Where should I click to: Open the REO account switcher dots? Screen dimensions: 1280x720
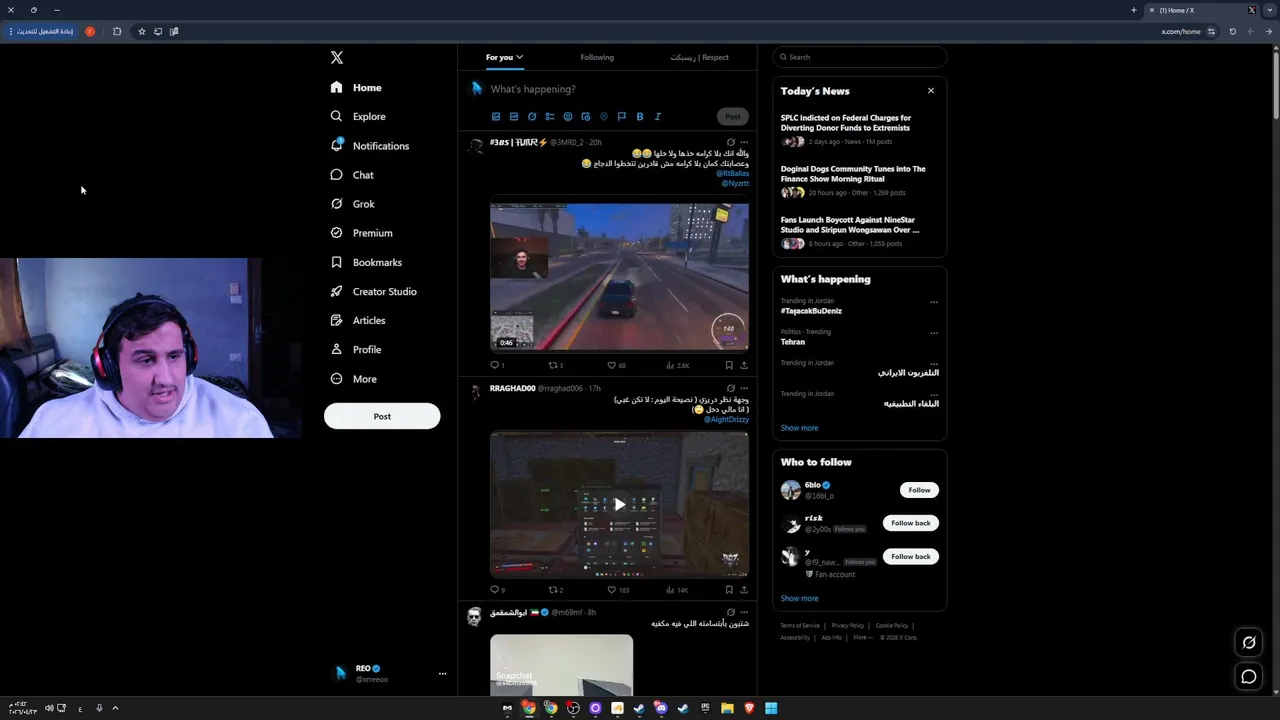click(x=442, y=674)
